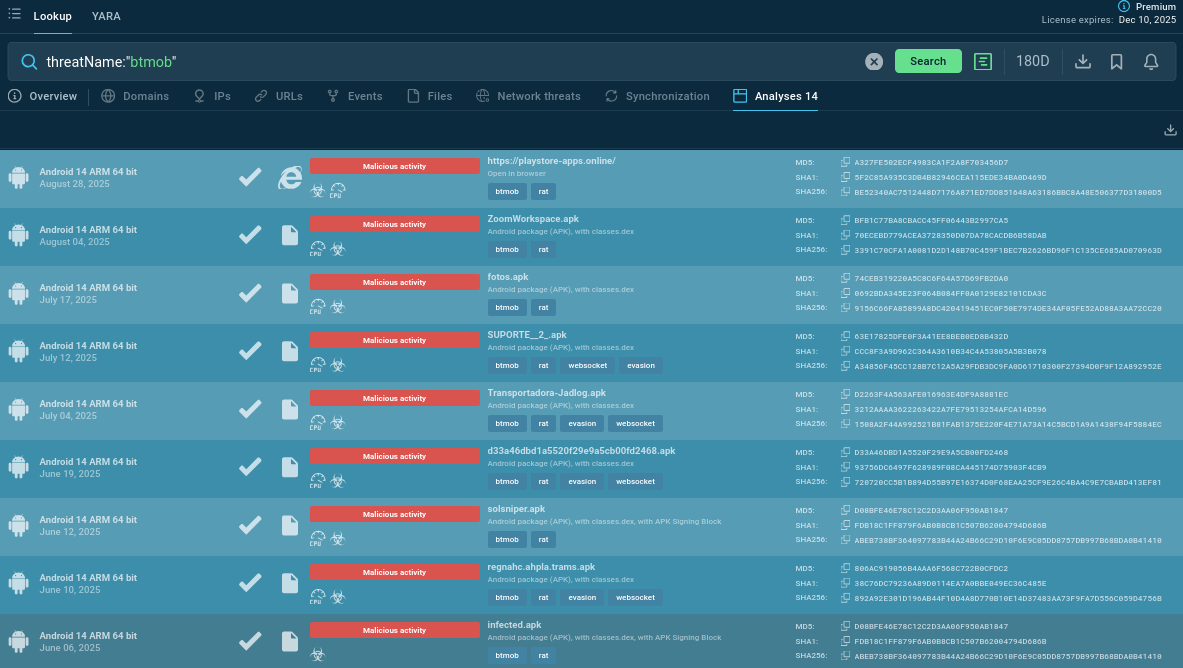Copy the SHA256 hash of solsniper.apk
Screen dimensions: 1183x668
pos(845,540)
